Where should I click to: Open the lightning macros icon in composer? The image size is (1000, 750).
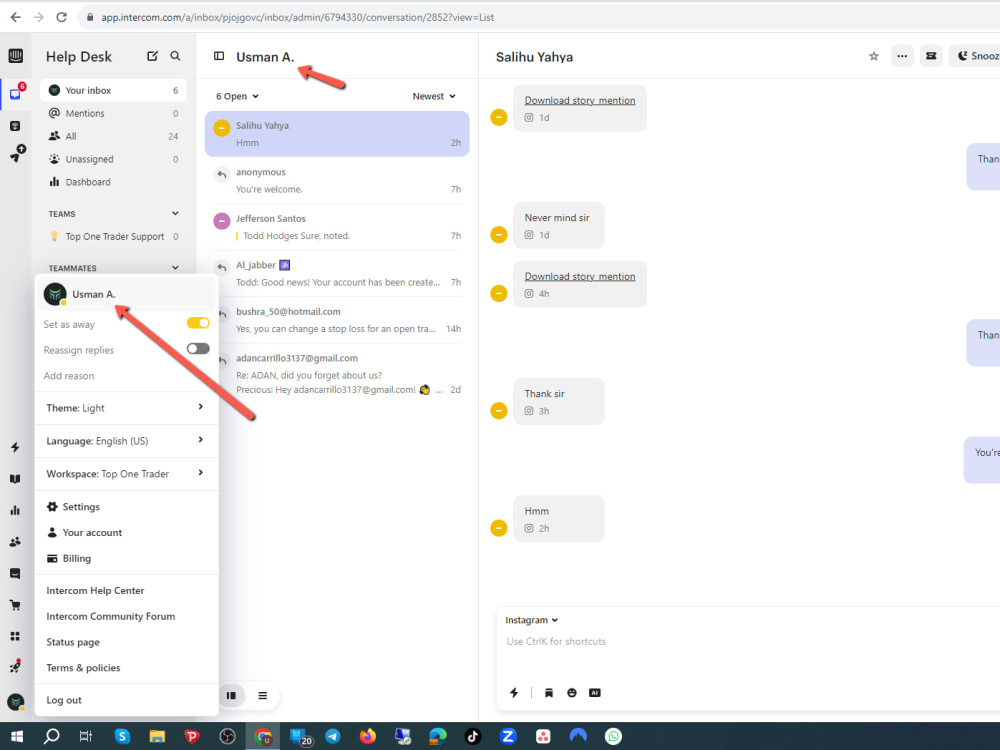[x=514, y=693]
